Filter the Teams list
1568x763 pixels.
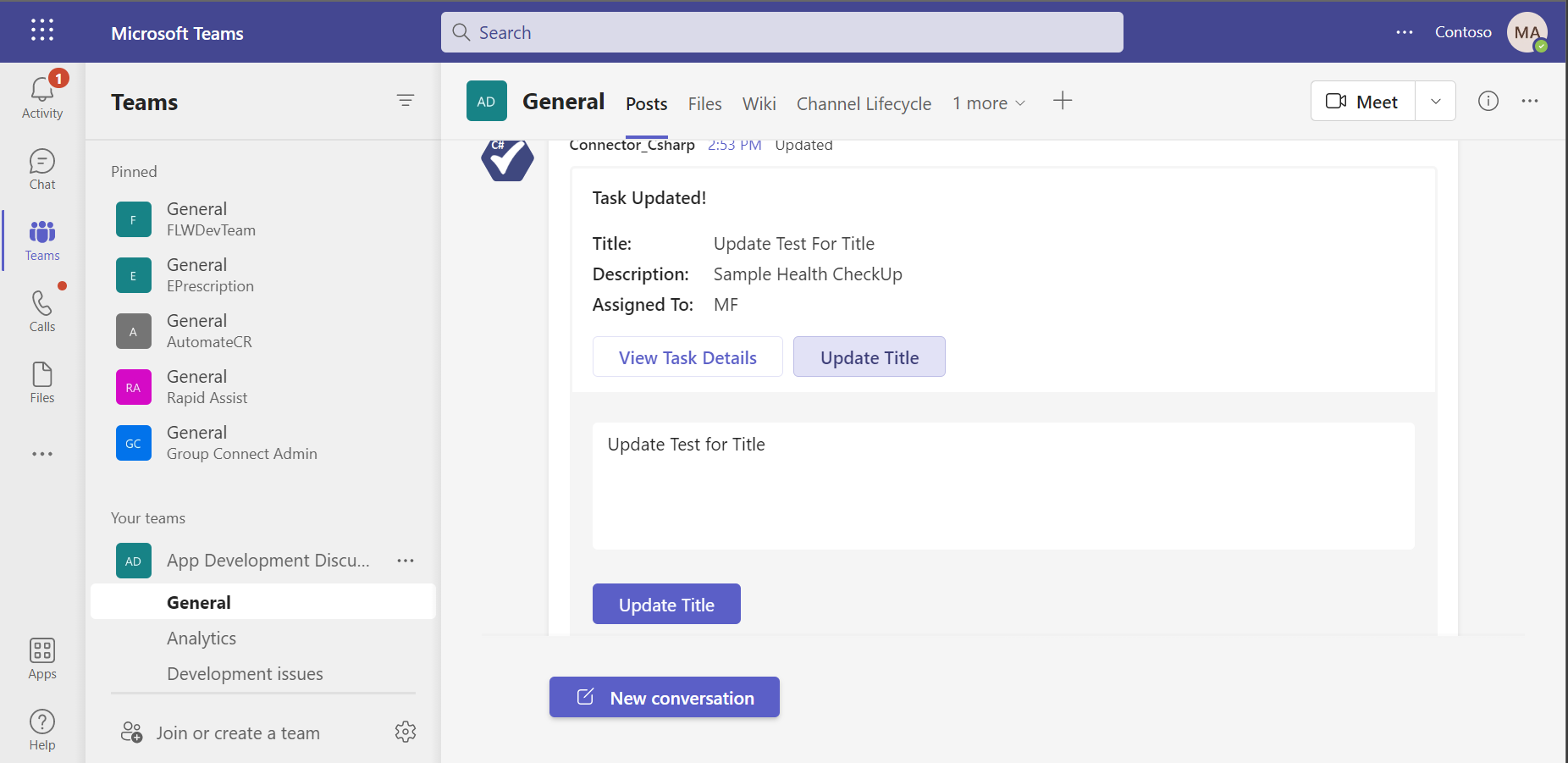(x=406, y=101)
